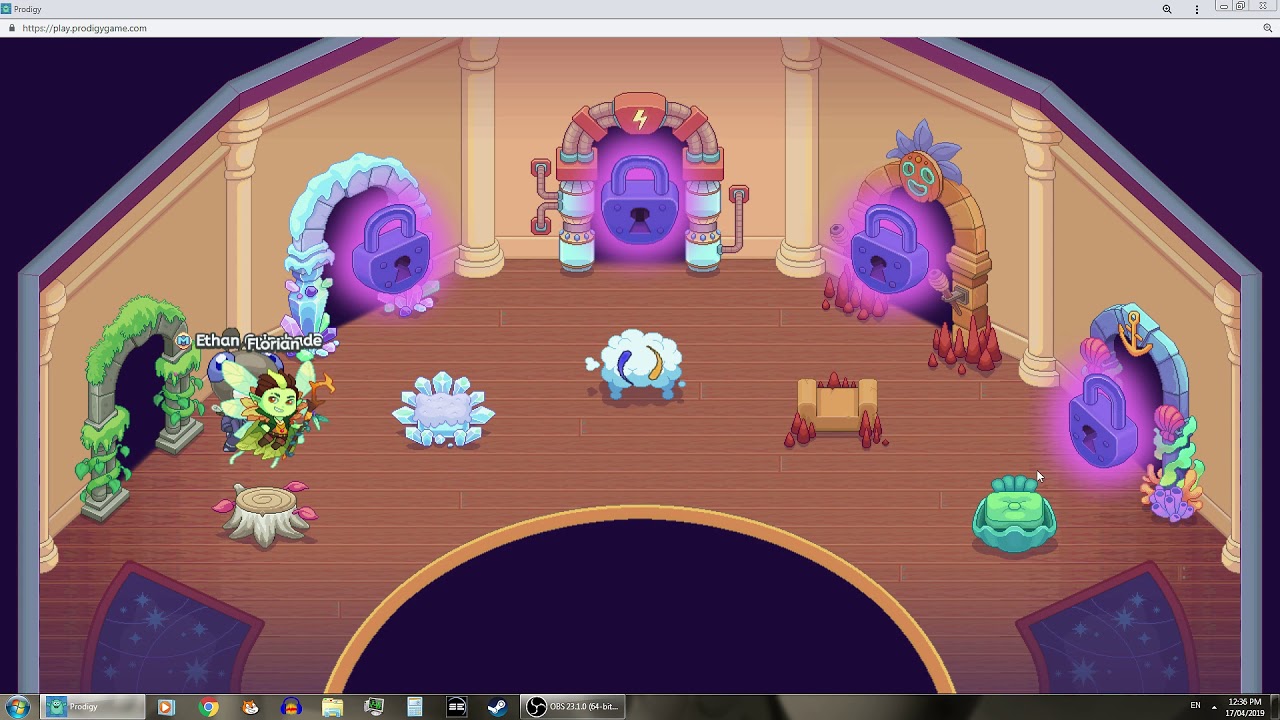Click the zoom magnifier in the title bar

(1166, 9)
